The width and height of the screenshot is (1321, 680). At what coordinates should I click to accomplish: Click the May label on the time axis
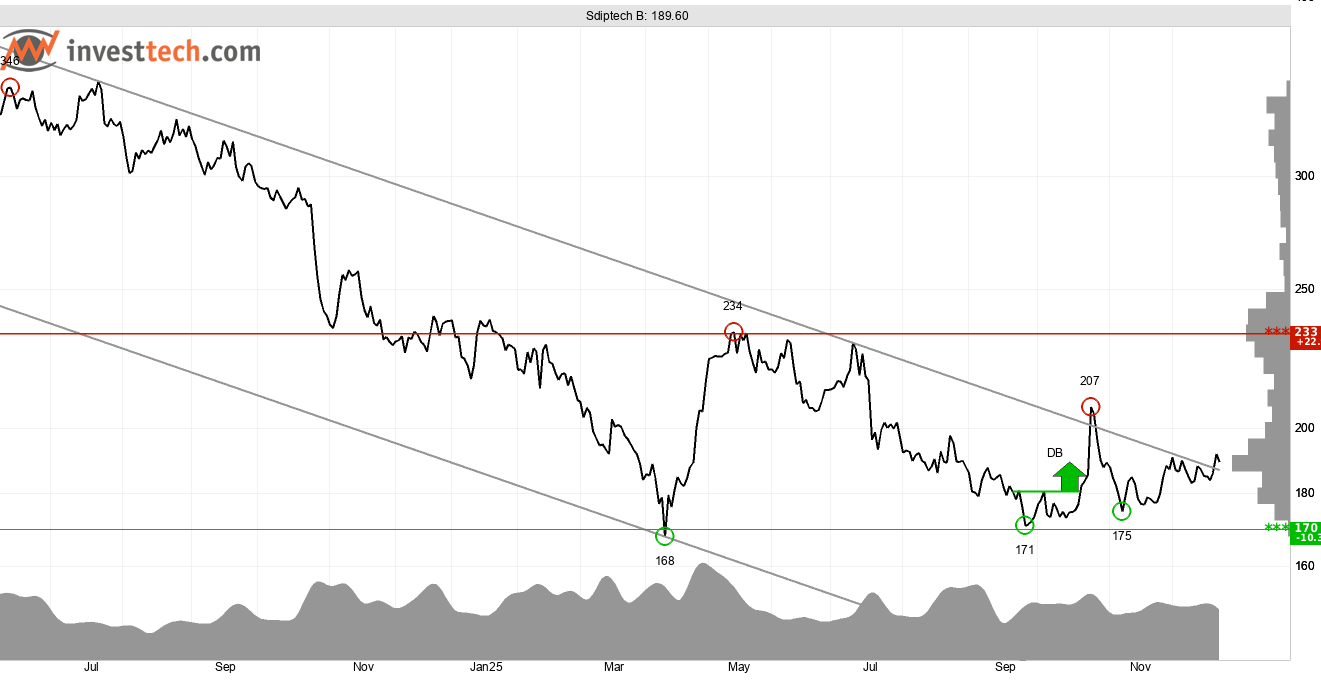point(738,666)
